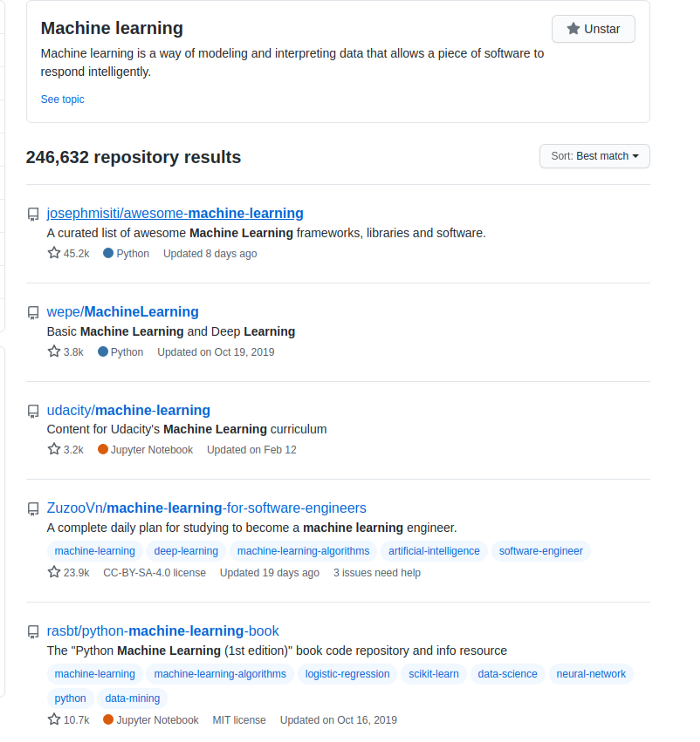Click the repo icon beside udacity/machine-learning
The width and height of the screenshot is (700, 742).
pos(33,410)
